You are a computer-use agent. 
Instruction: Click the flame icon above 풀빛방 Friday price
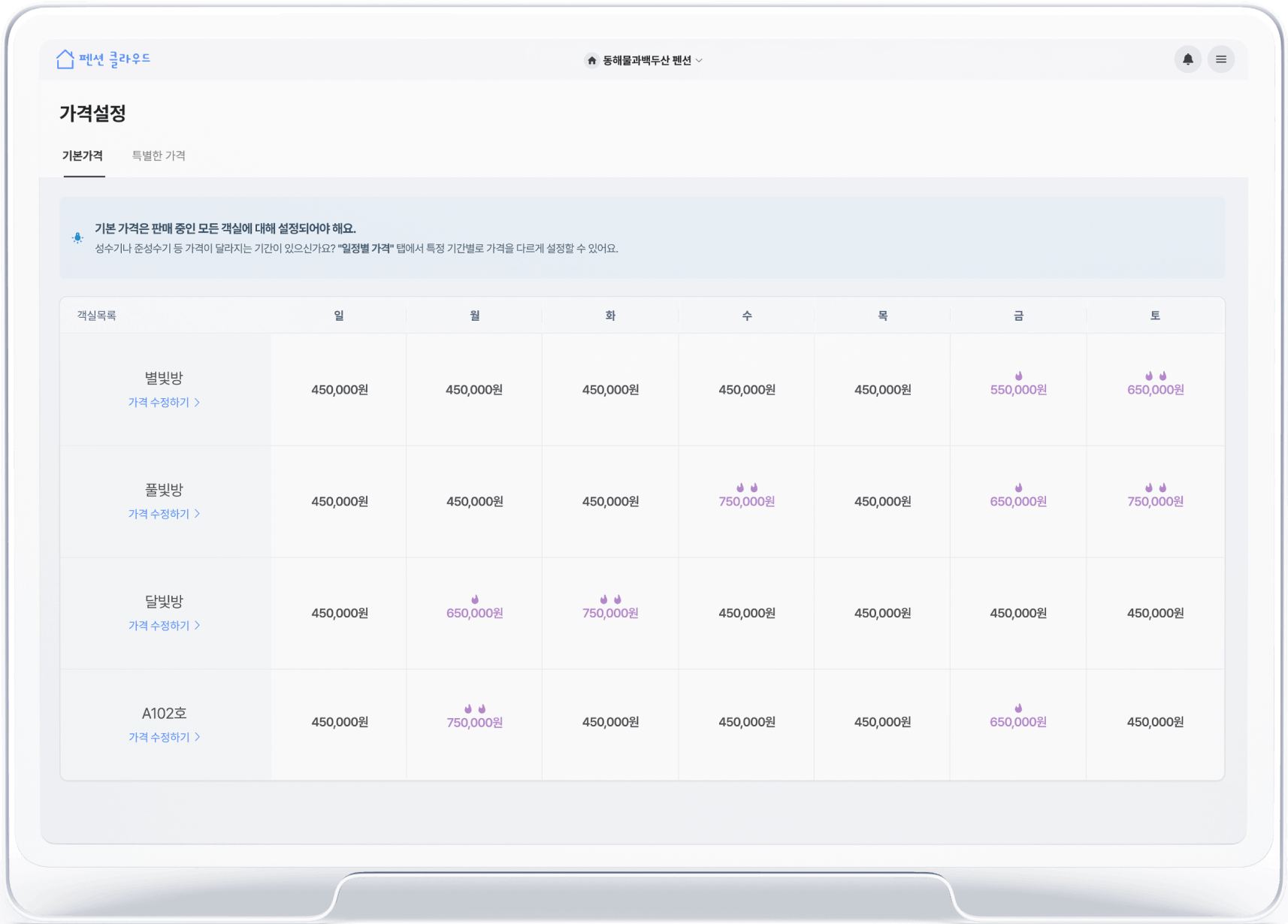point(1018,488)
